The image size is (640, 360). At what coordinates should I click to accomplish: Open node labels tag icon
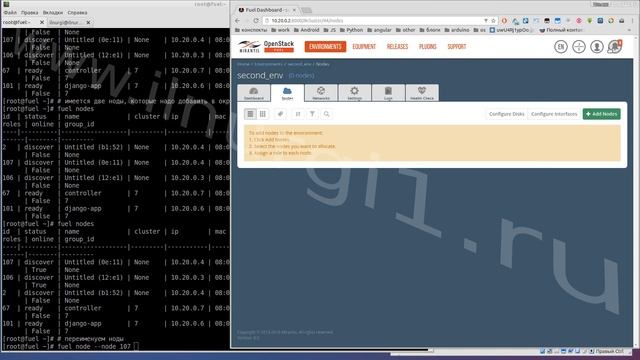point(280,114)
